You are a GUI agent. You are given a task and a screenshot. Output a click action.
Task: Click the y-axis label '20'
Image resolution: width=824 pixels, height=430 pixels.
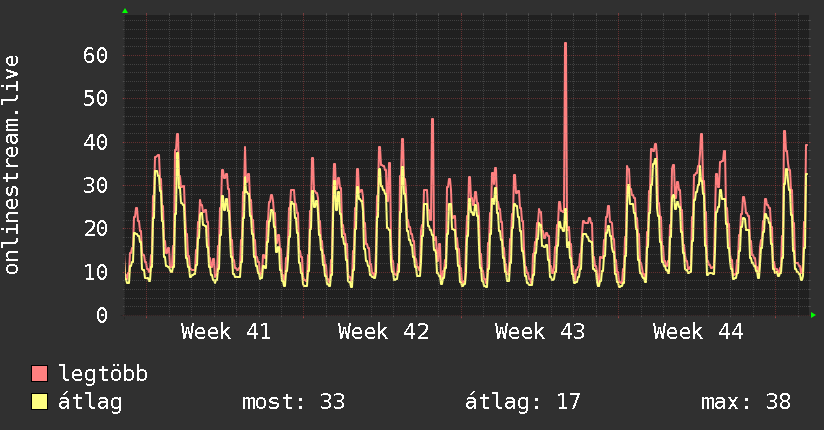pyautogui.click(x=95, y=228)
